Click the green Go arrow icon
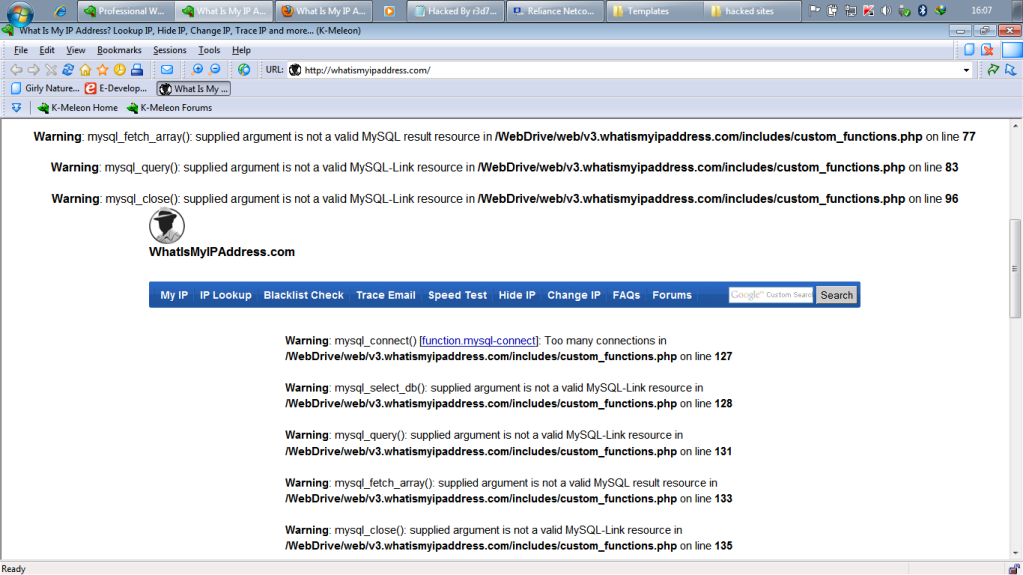Viewport: 1023px width, 575px height. (x=993, y=70)
